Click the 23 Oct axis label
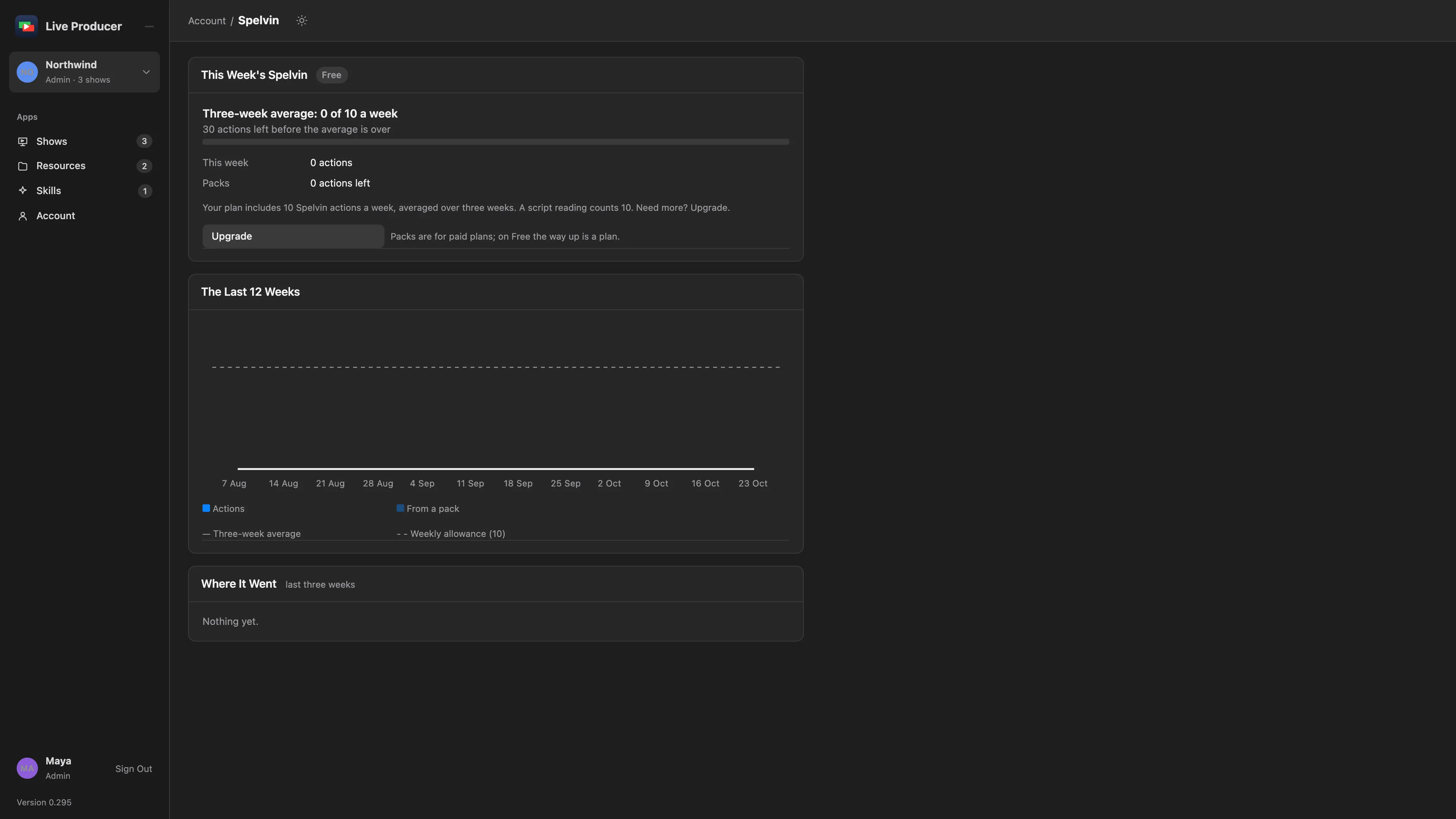 pyautogui.click(x=753, y=483)
